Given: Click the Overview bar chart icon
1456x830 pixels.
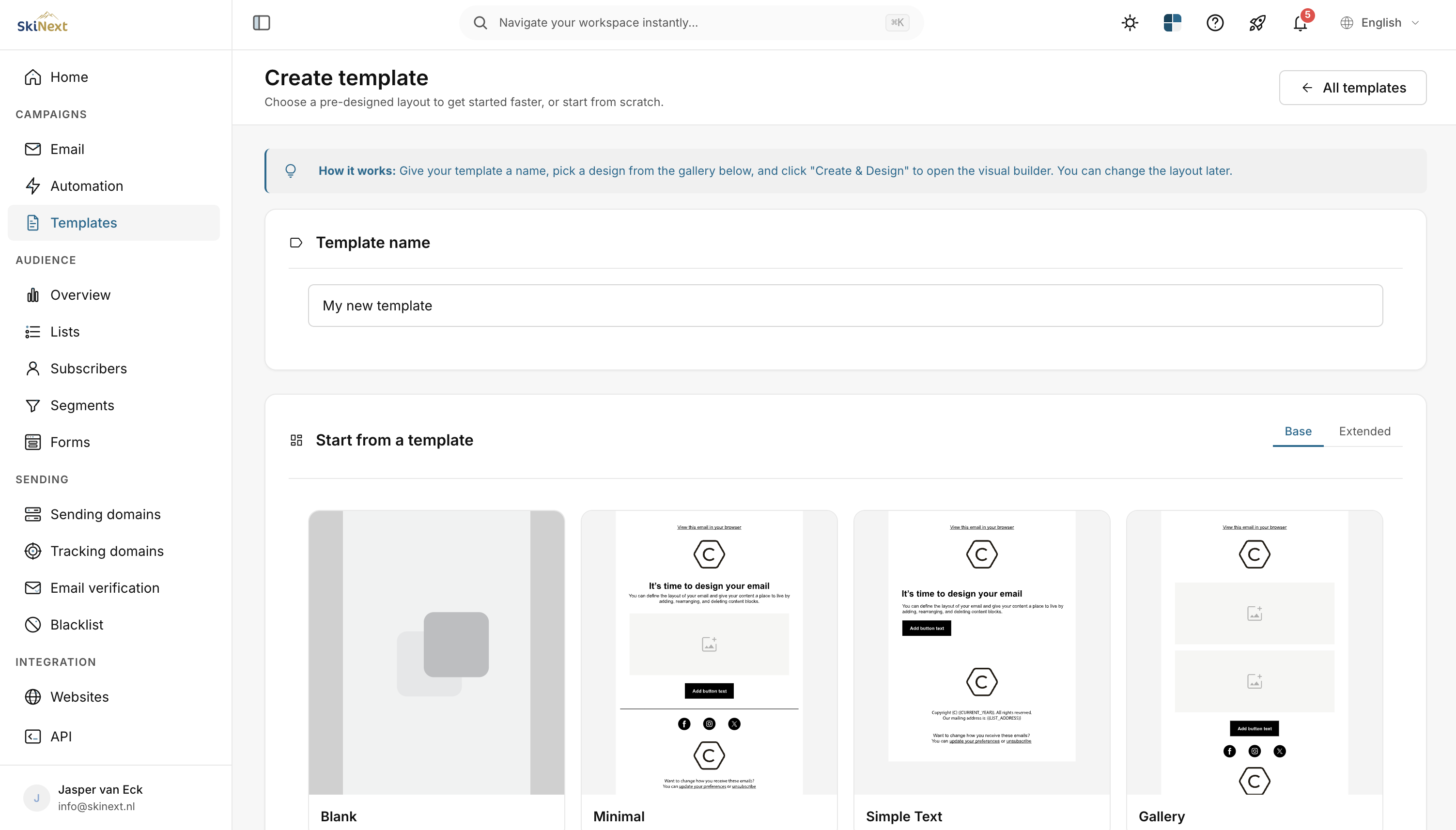Looking at the screenshot, I should 33,295.
